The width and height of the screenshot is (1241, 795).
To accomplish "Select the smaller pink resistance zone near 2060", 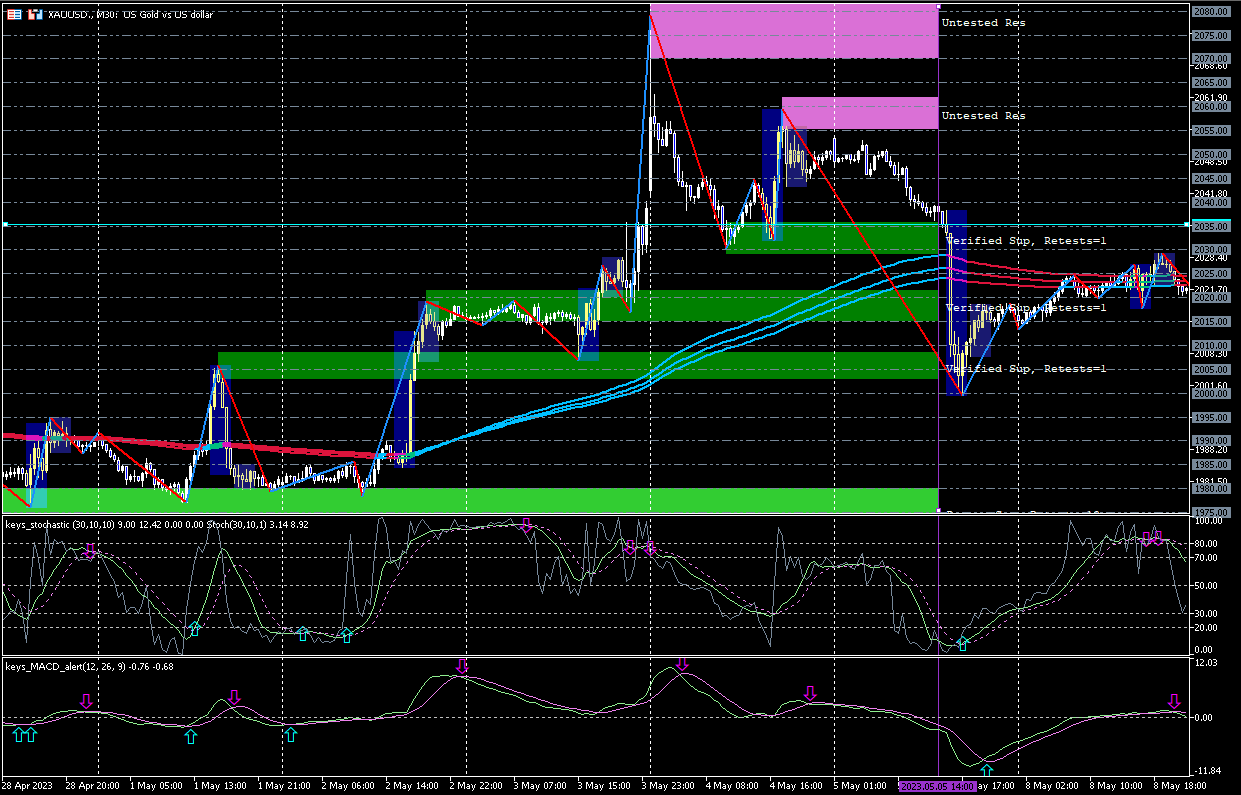I will click(860, 113).
